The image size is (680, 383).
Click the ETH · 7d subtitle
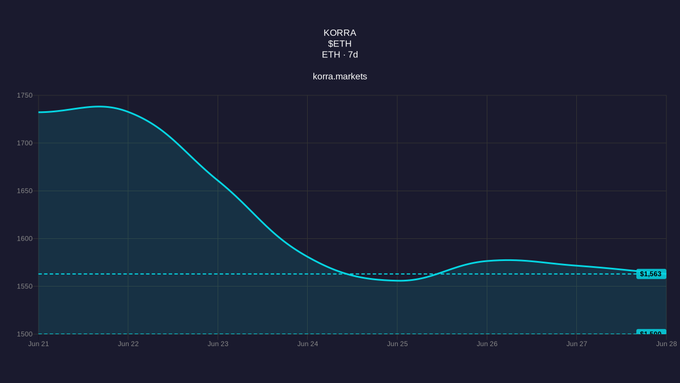[x=340, y=55]
